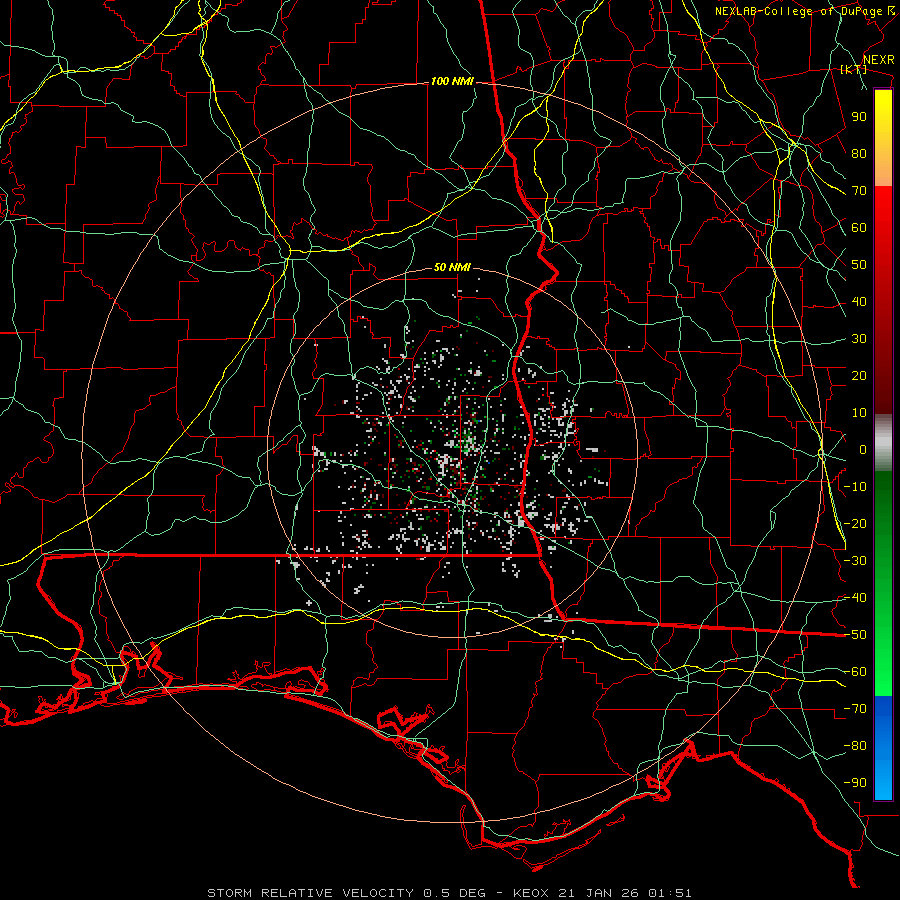Click the -80 value on velocity scale
This screenshot has height=900, width=900.
[x=855, y=746]
